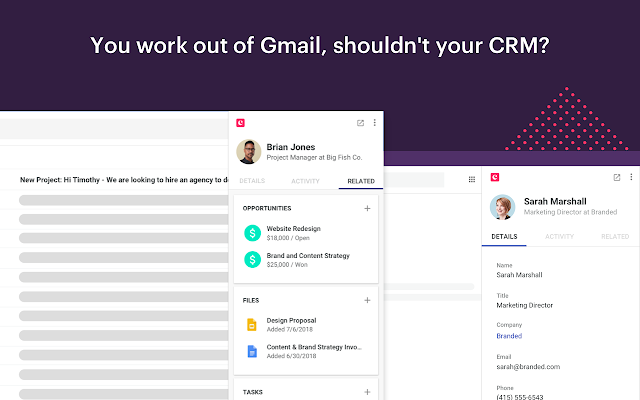The height and width of the screenshot is (400, 640).
Task: Click the Title field Marketing Director
Action: tap(524, 305)
